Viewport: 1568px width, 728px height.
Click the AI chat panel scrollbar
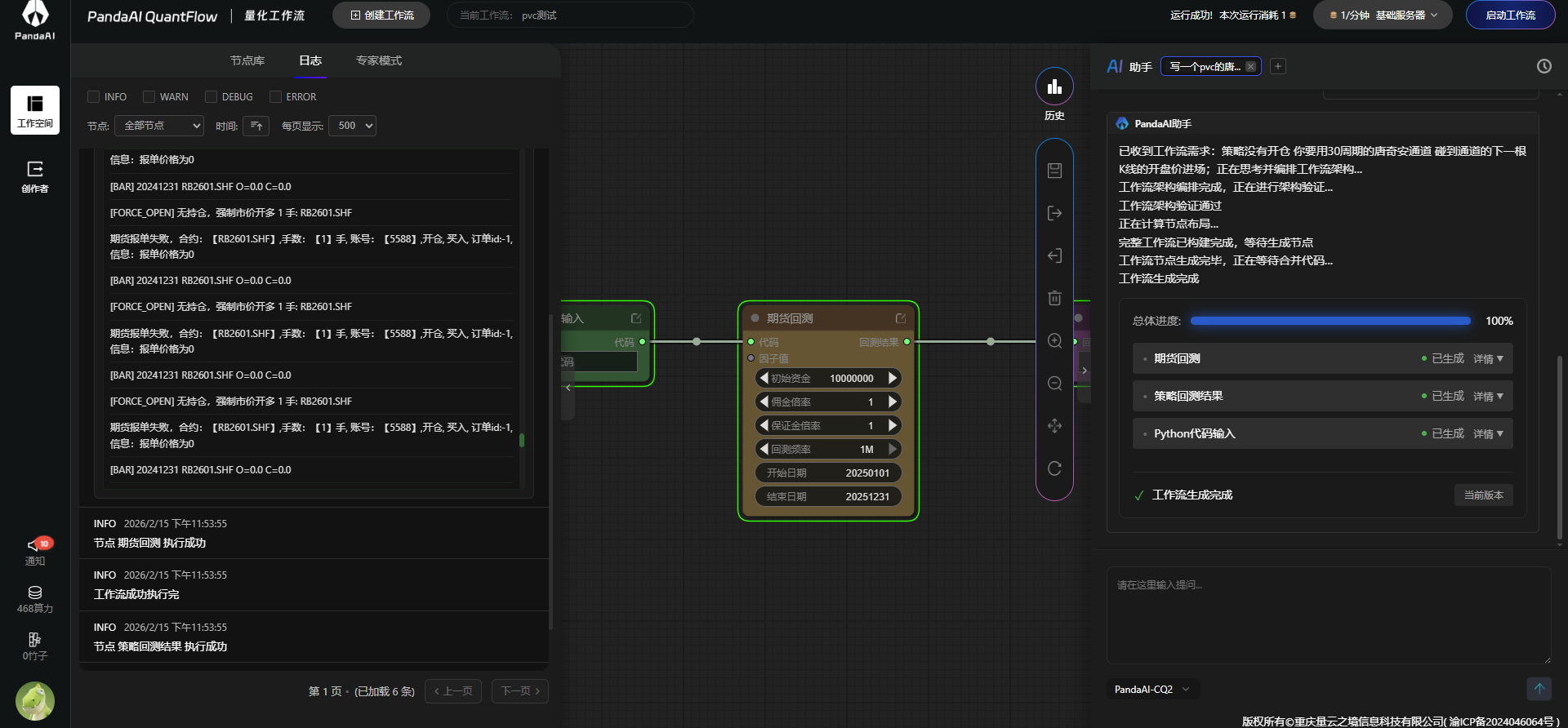pyautogui.click(x=1559, y=447)
